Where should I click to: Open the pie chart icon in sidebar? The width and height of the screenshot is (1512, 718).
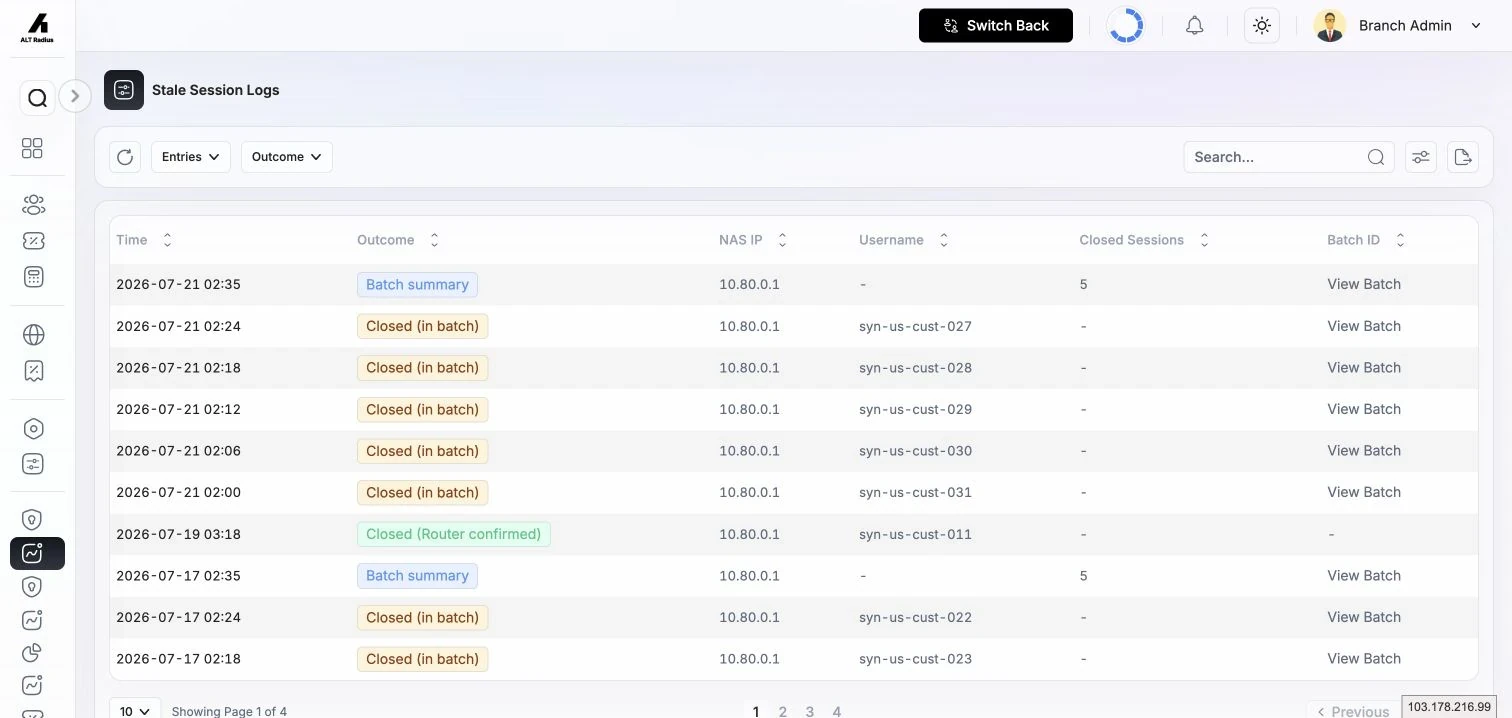coord(33,653)
